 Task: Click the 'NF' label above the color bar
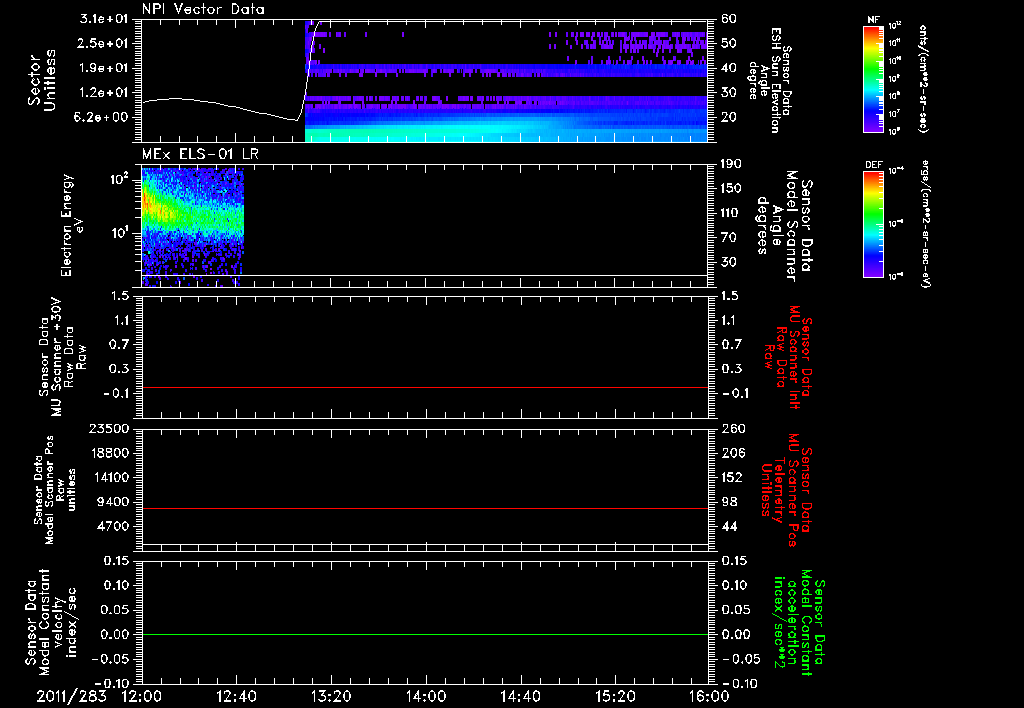coord(874,20)
